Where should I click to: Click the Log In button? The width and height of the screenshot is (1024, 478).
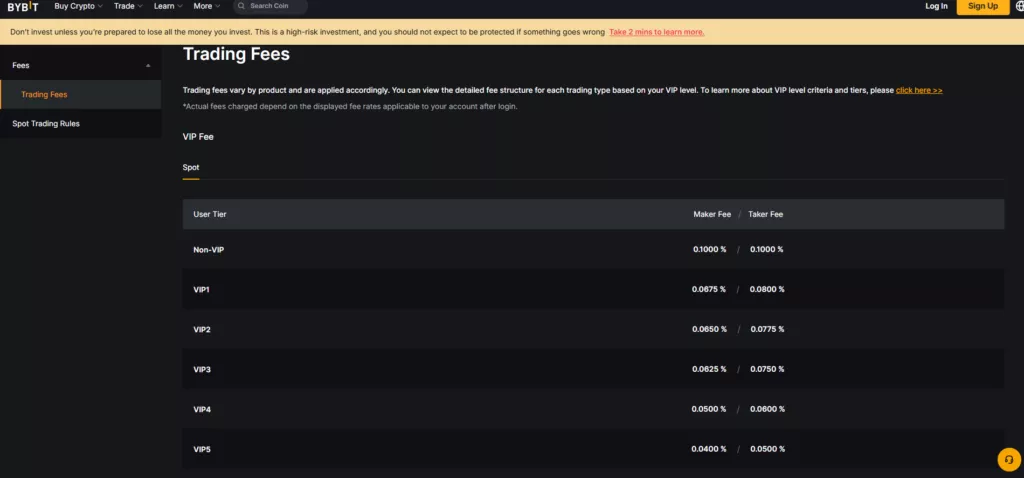936,6
